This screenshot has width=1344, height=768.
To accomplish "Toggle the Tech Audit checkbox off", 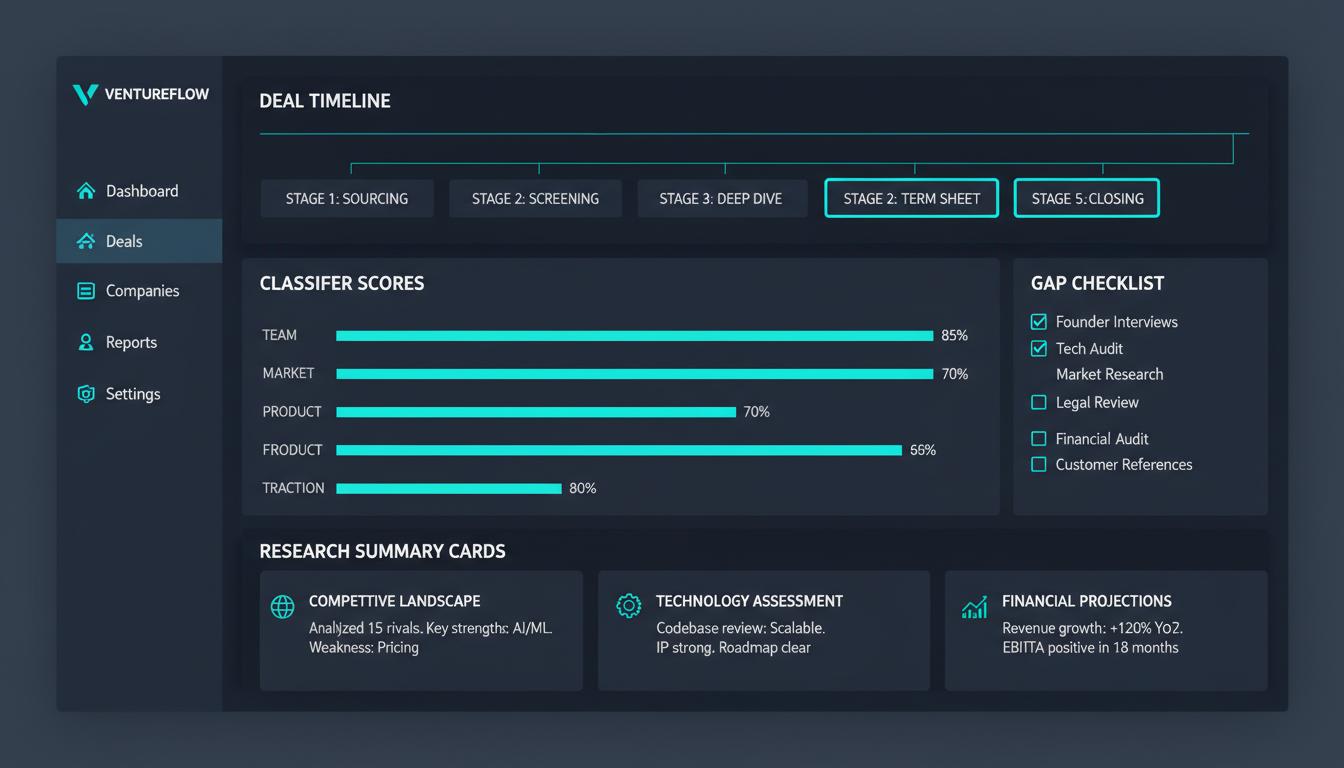I will coord(1039,348).
